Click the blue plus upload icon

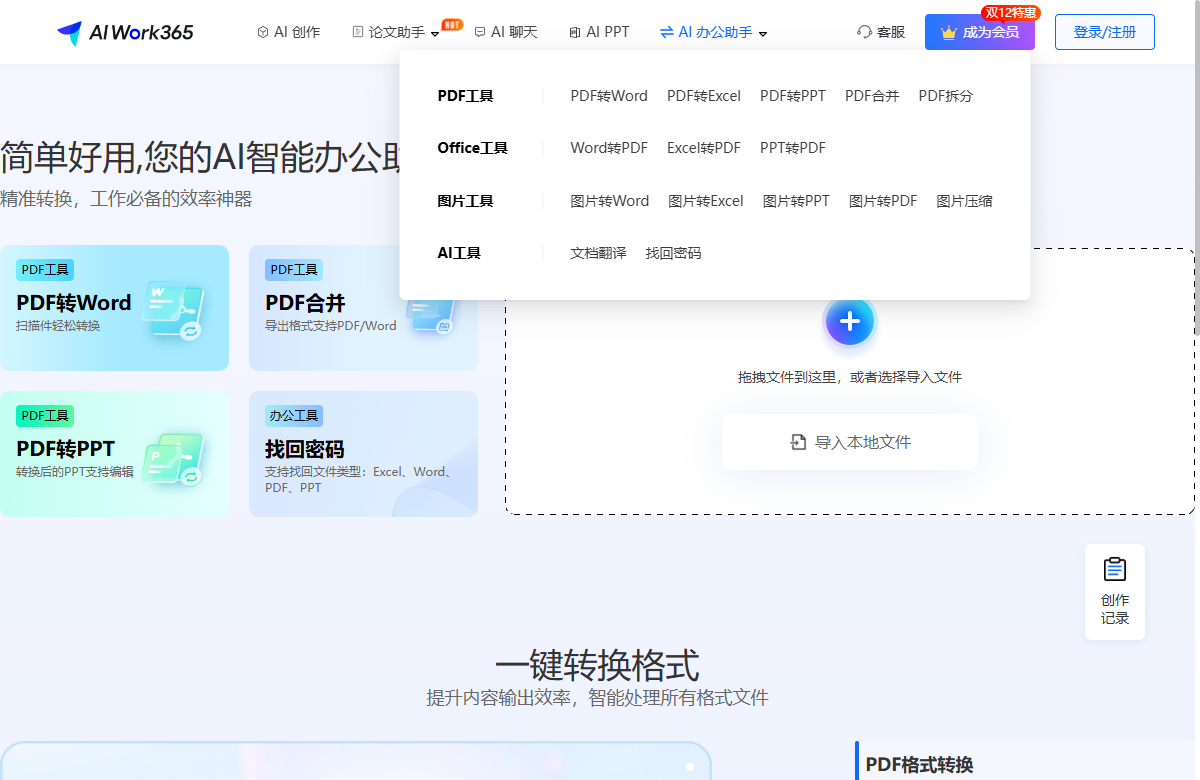[849, 321]
